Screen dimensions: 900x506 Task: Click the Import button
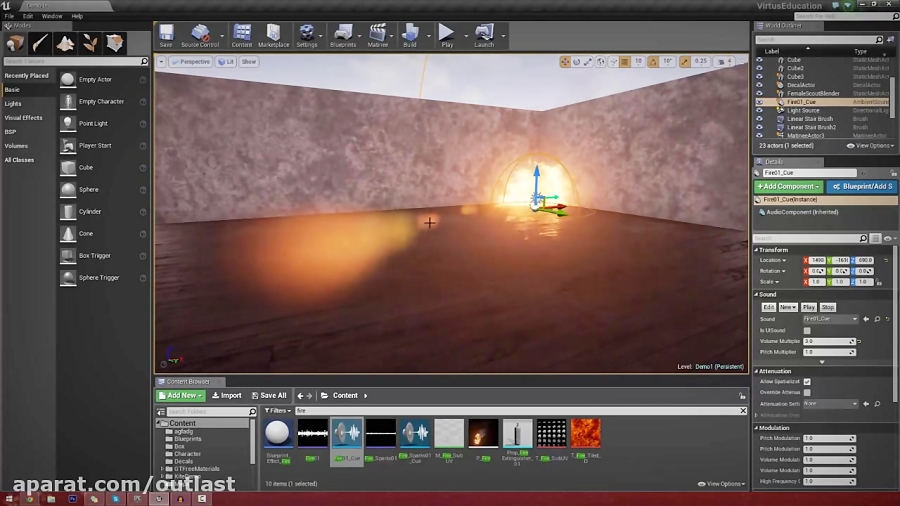[x=227, y=395]
